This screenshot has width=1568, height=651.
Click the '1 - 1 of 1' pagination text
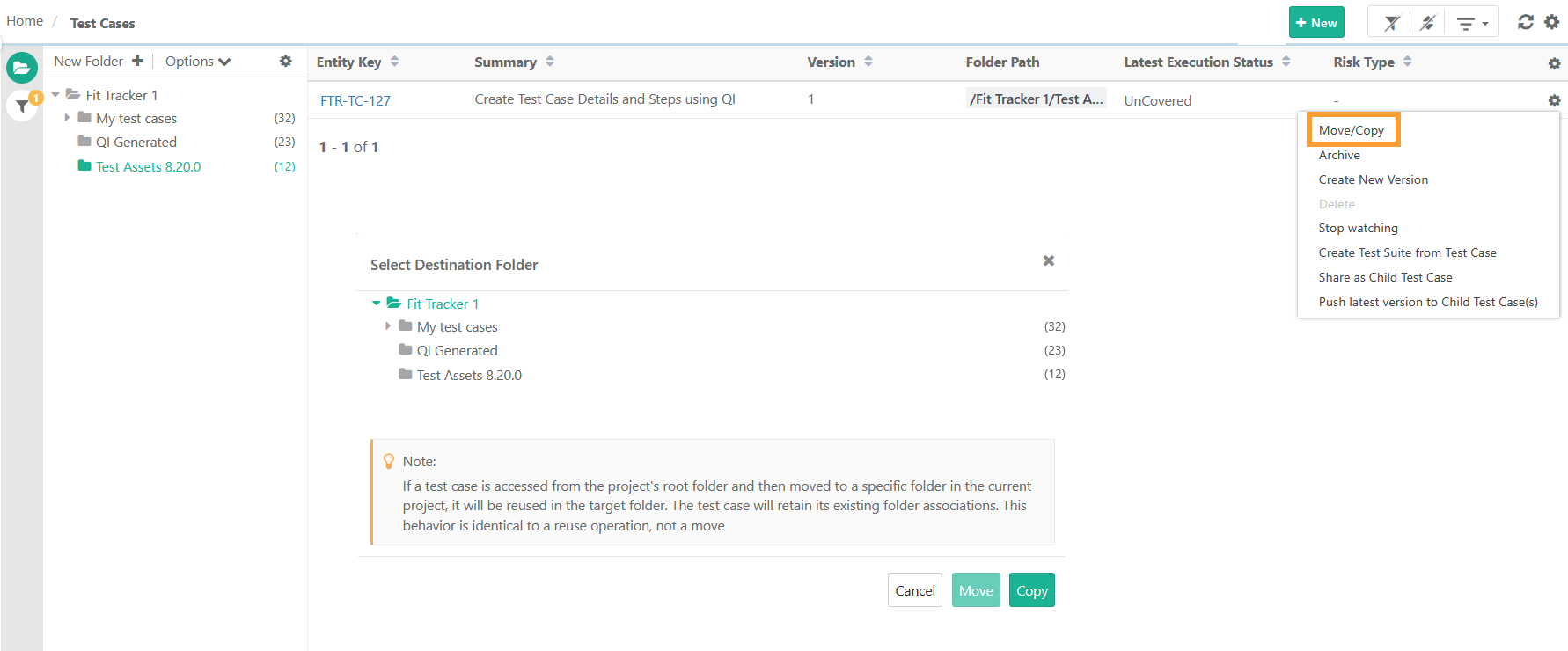(x=348, y=147)
